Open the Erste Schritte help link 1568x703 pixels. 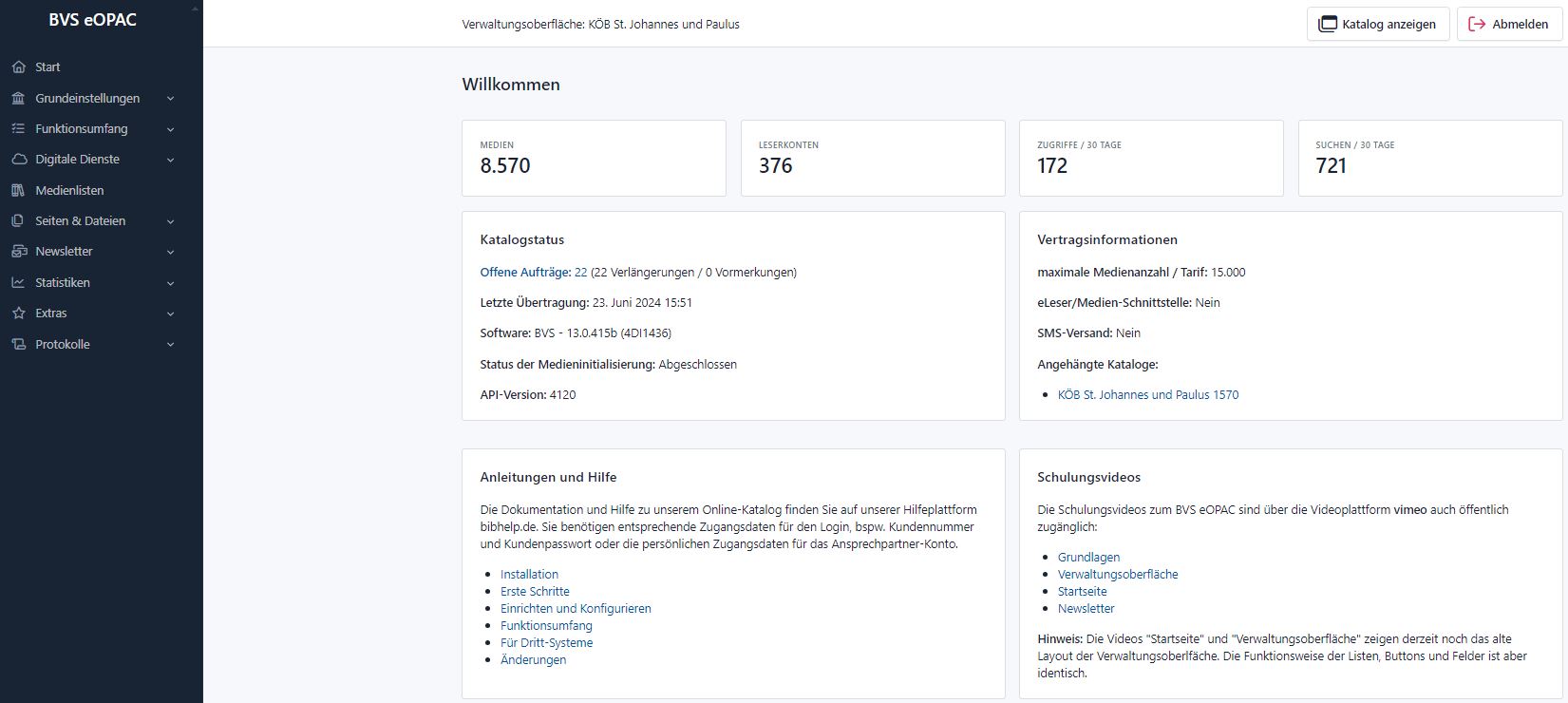(535, 592)
